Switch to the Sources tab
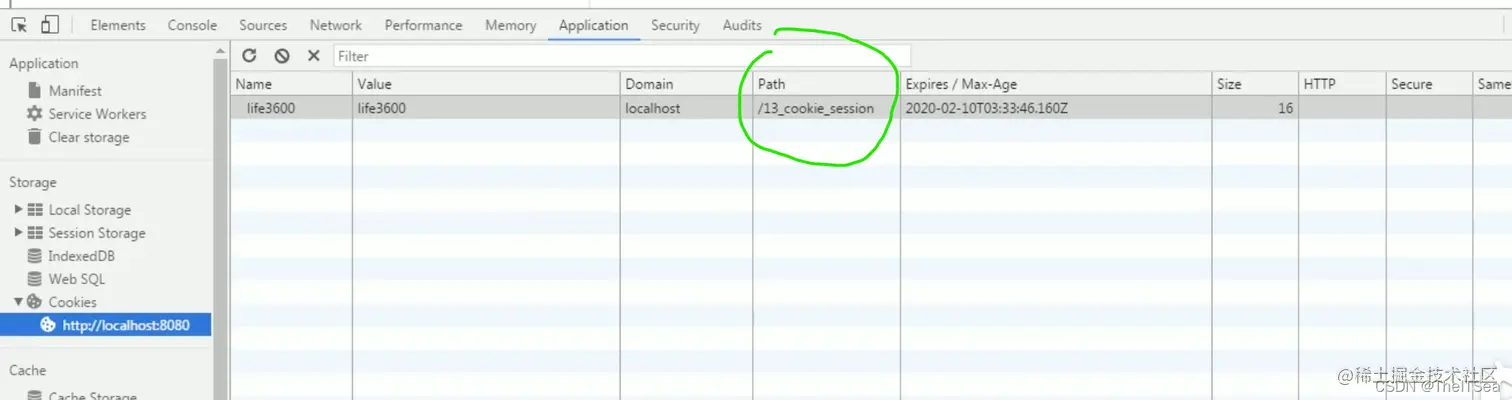 click(x=263, y=25)
